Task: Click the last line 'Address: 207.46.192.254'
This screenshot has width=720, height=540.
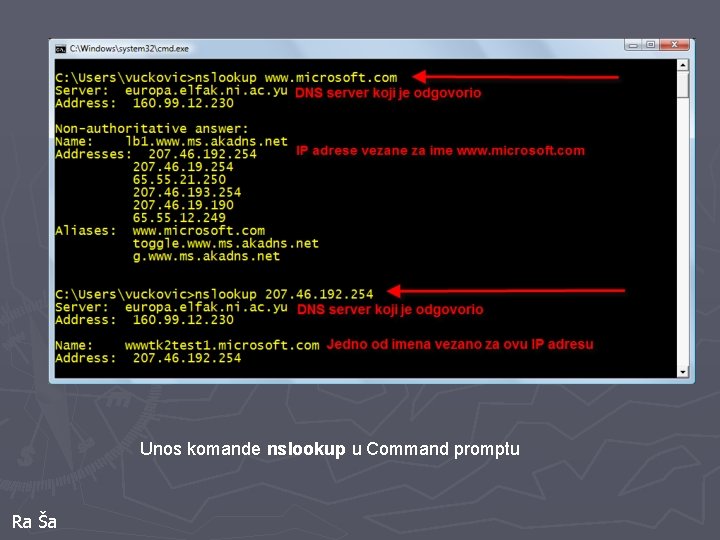Action: [148, 358]
